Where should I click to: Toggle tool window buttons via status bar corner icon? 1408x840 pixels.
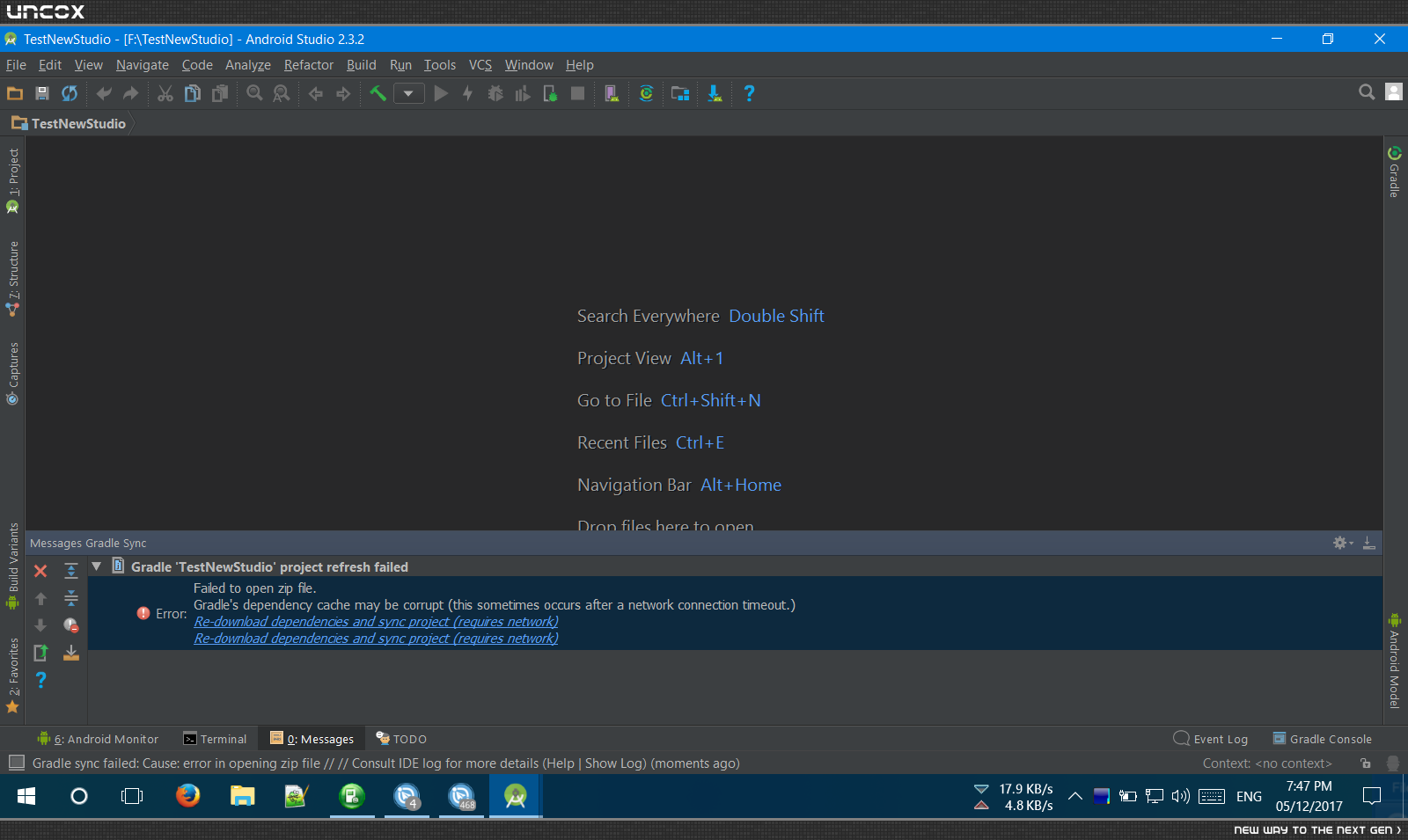click(x=16, y=763)
